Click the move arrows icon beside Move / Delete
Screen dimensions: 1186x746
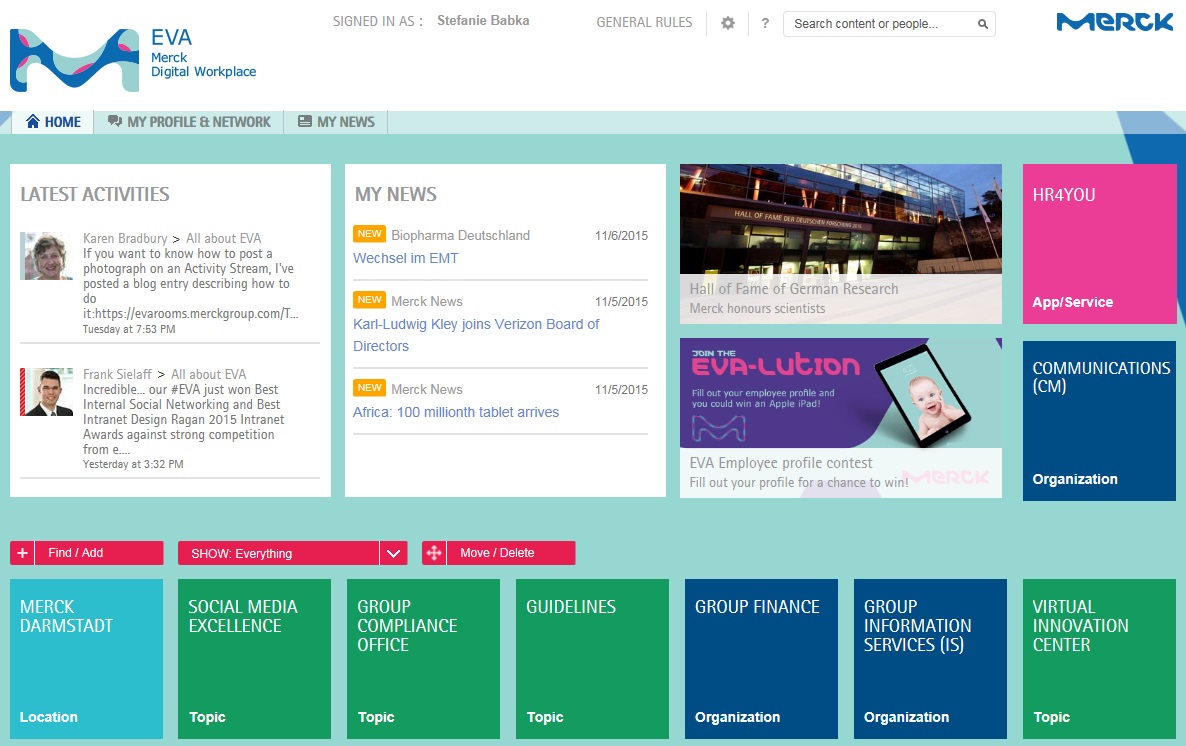click(434, 553)
